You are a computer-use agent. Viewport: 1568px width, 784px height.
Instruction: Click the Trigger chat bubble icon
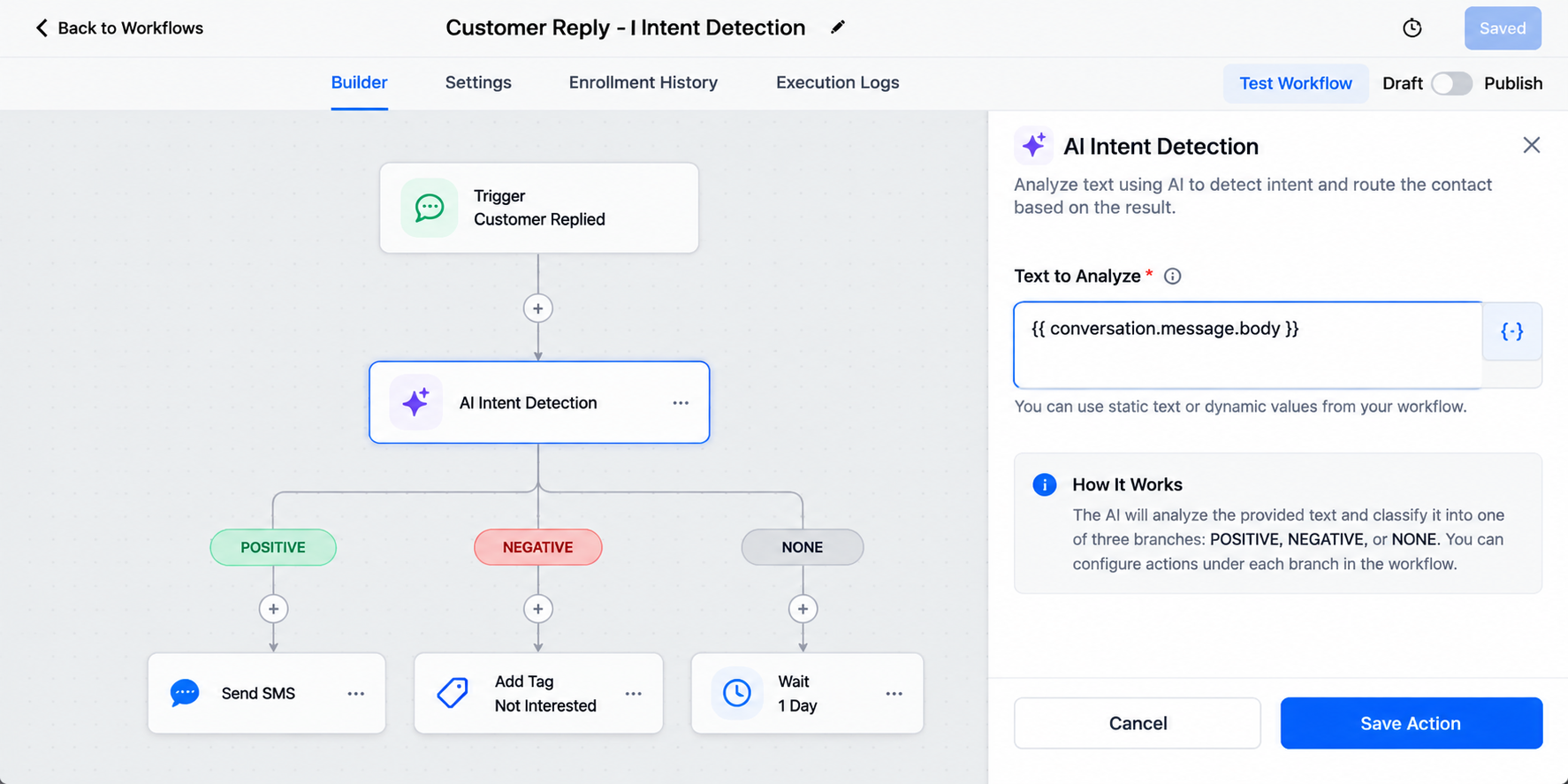[x=430, y=208]
